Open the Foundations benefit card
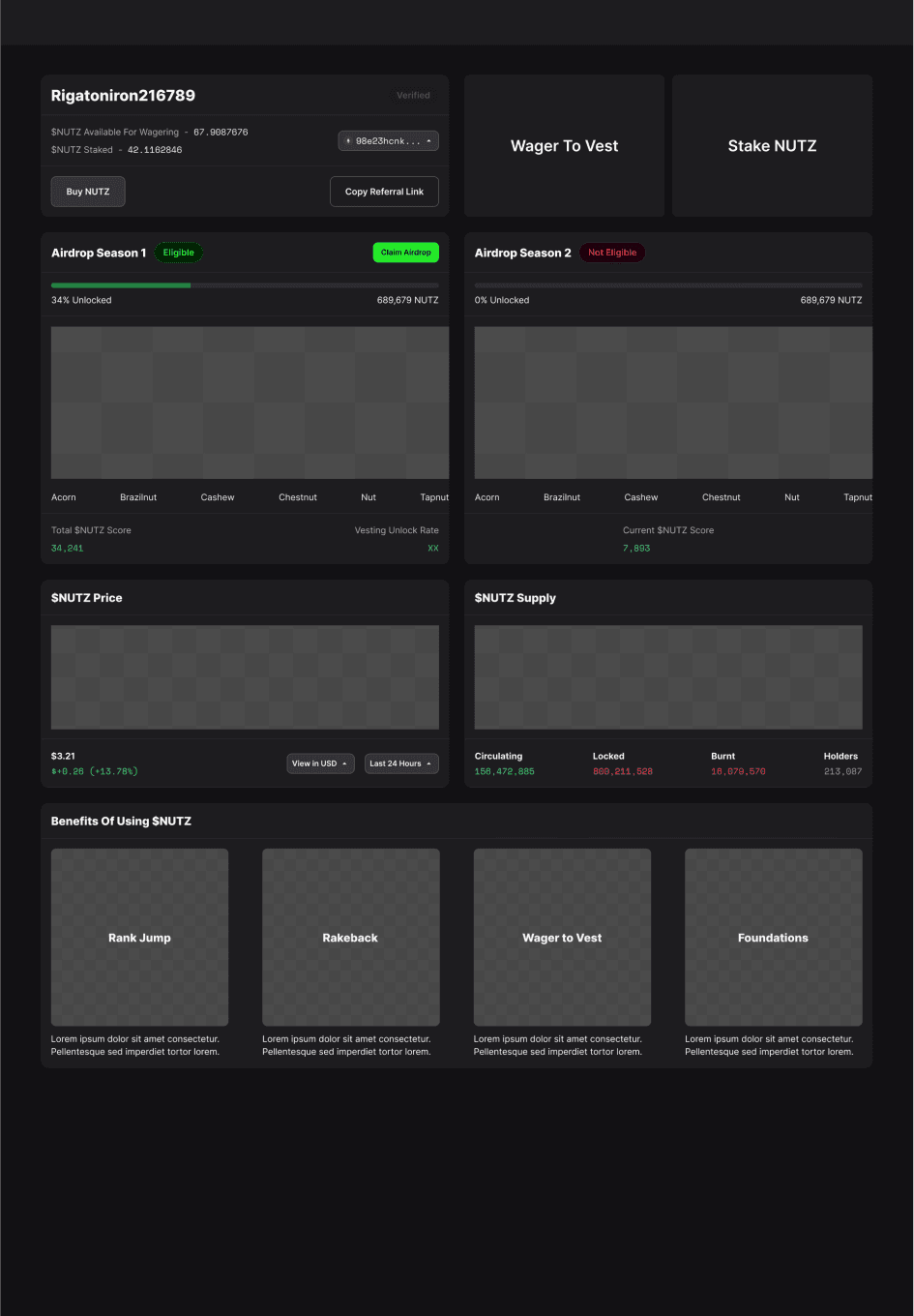Screen dimensions: 914x1316 tap(774, 937)
